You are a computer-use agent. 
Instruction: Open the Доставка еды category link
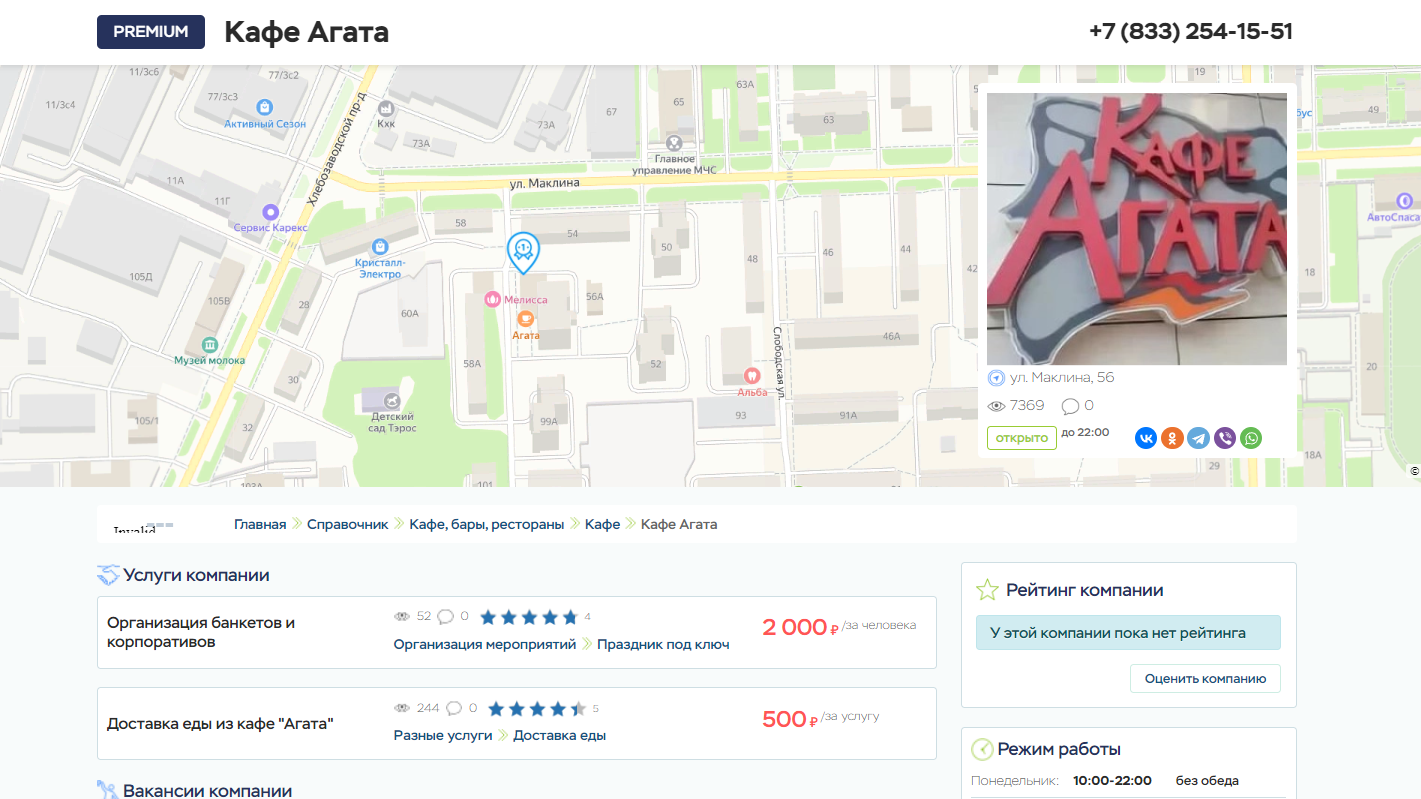[559, 735]
